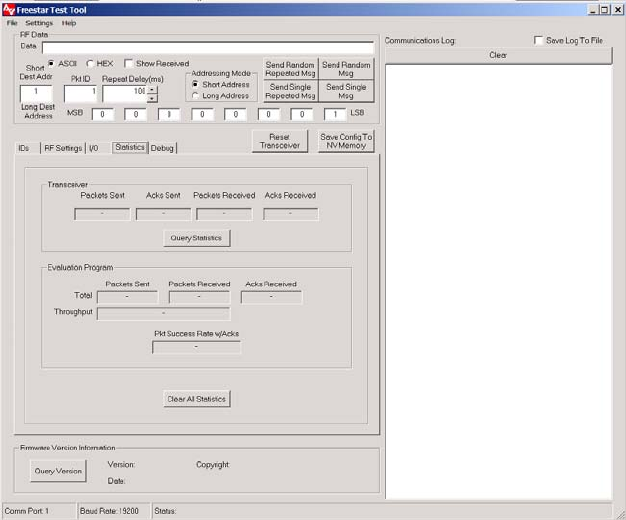Enable the Show Received checkbox
The image size is (626, 520).
point(129,64)
